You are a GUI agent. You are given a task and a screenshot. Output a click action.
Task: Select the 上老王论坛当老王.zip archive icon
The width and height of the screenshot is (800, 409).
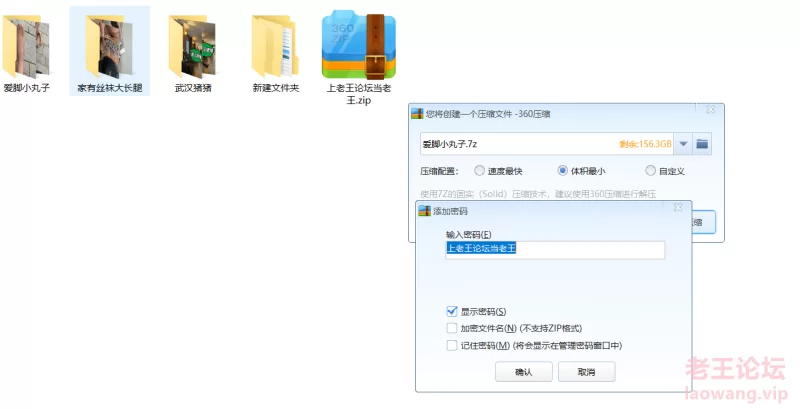pos(359,45)
